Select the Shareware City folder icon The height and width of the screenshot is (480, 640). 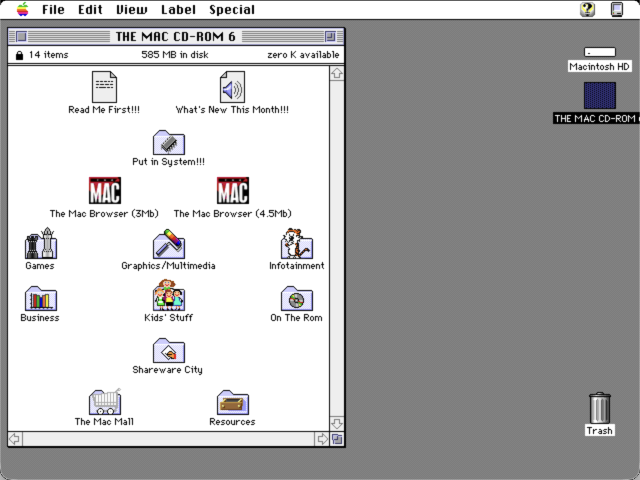tap(169, 350)
